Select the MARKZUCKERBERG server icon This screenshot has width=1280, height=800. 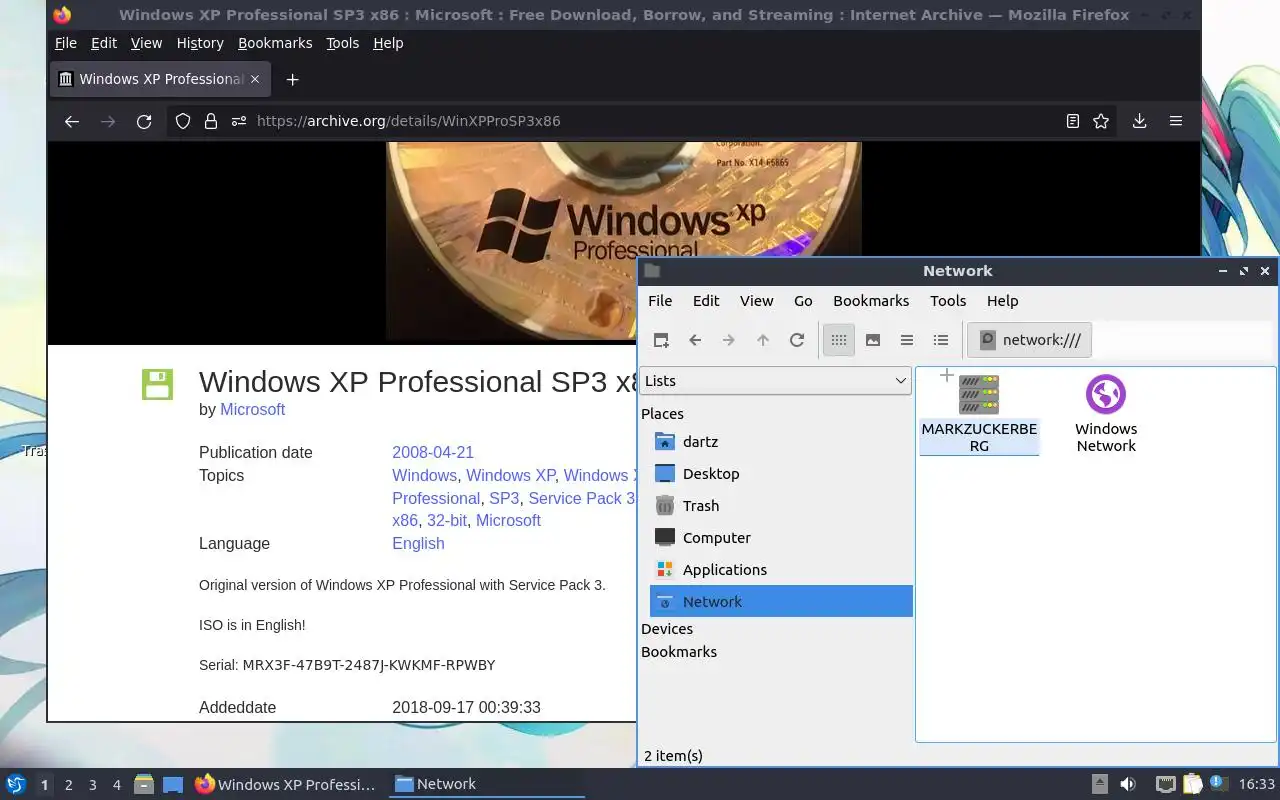click(x=979, y=394)
